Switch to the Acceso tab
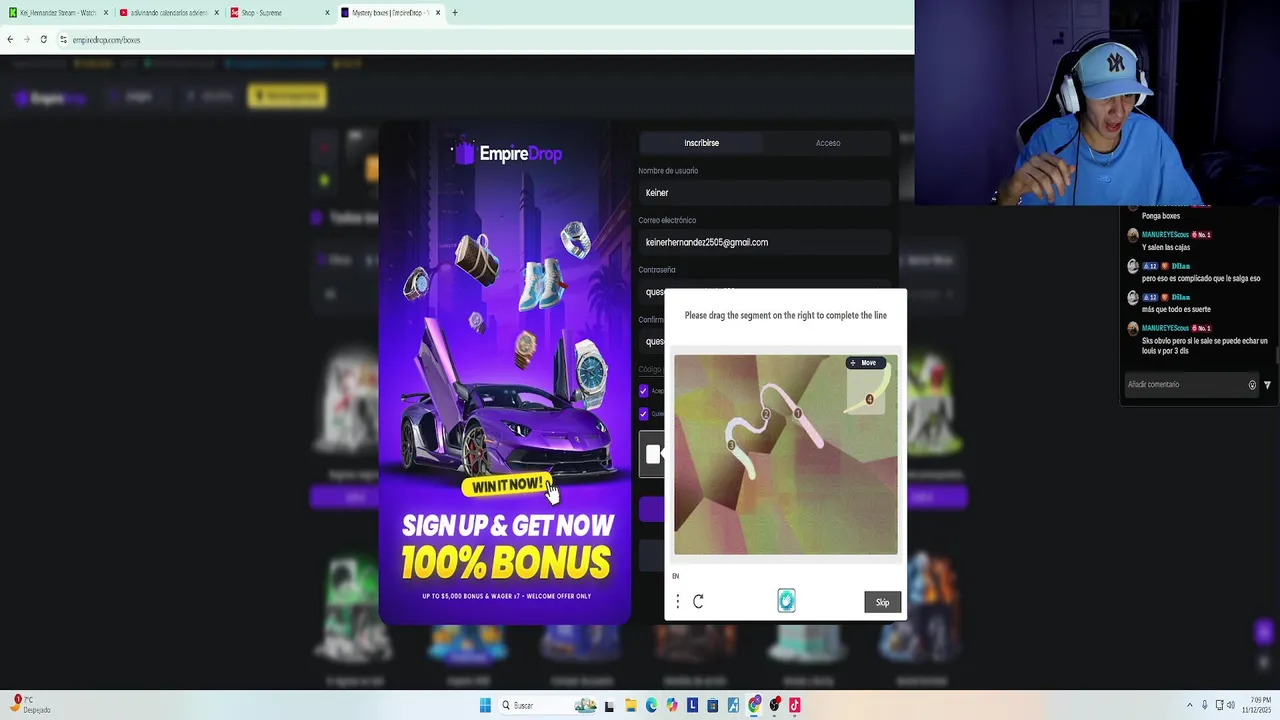The image size is (1280, 720). pos(828,143)
